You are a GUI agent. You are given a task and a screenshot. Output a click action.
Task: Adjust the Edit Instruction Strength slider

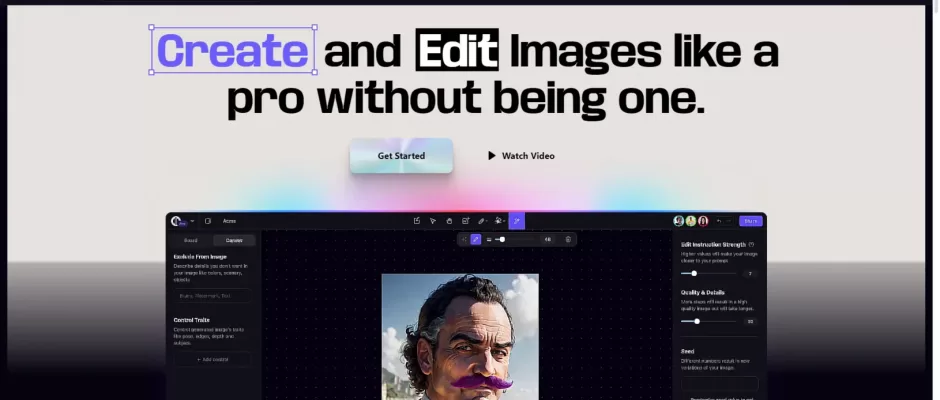pos(709,273)
